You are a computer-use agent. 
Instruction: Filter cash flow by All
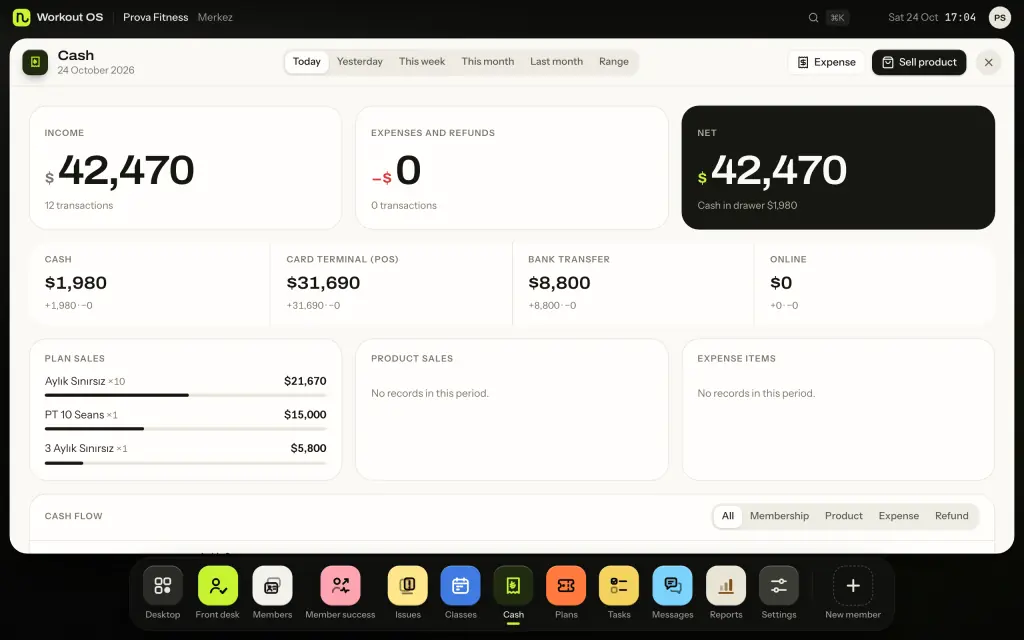(x=728, y=516)
